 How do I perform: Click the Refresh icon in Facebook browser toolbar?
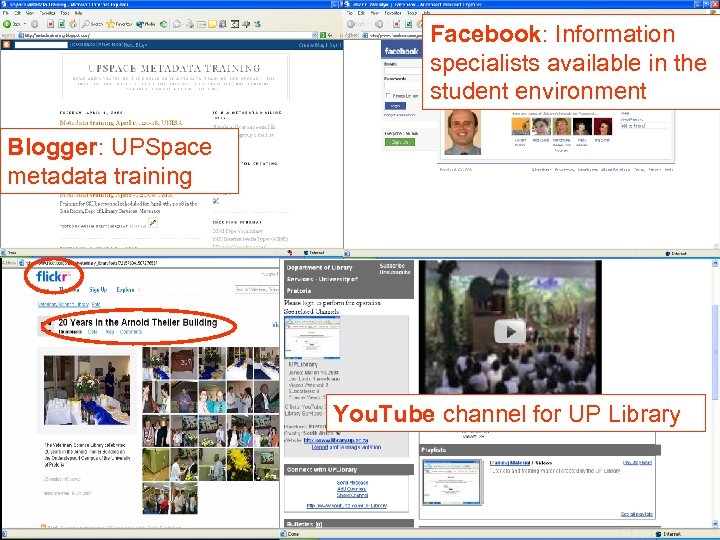tap(408, 24)
